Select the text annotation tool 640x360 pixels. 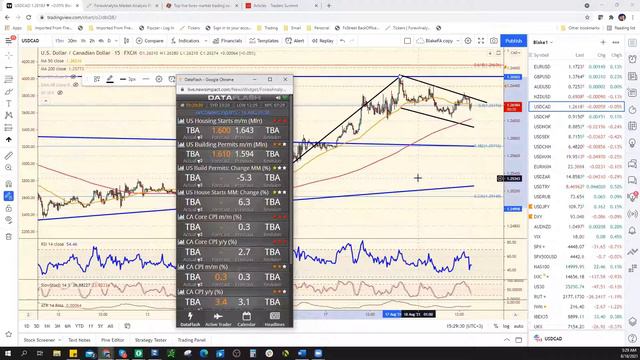[x=9, y=104]
